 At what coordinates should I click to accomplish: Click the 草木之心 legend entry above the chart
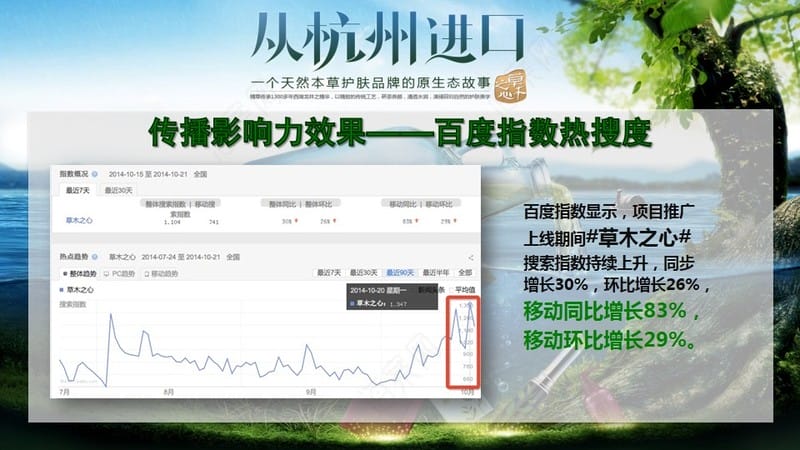coord(77,289)
